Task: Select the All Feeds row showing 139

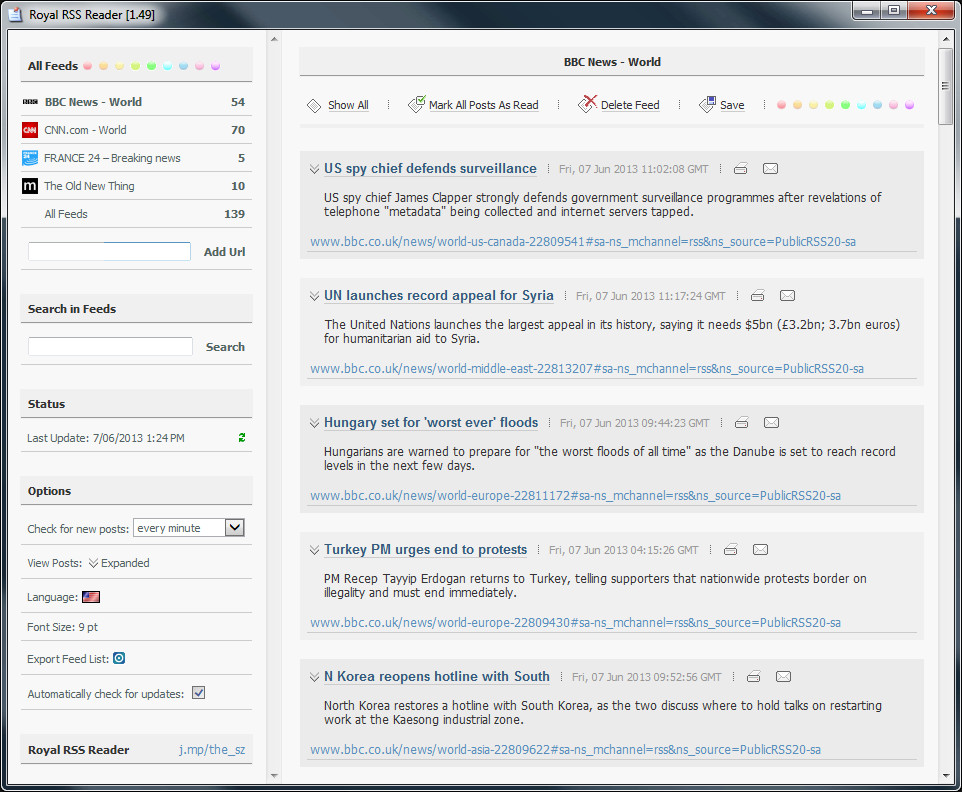Action: pos(136,214)
